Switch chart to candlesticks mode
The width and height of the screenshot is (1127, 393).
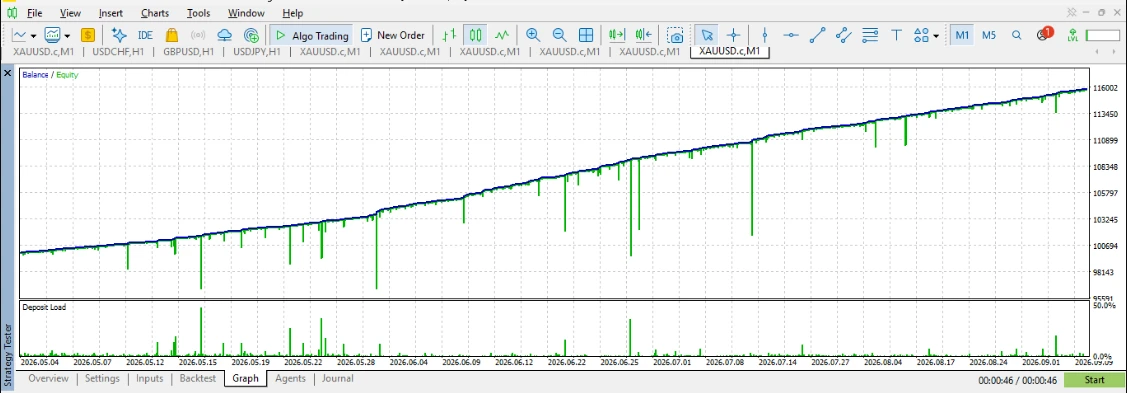tap(475, 34)
